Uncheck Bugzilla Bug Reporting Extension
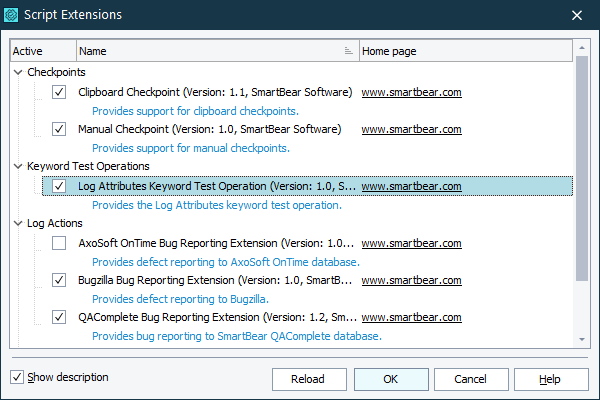The height and width of the screenshot is (400, 600). coord(59,280)
